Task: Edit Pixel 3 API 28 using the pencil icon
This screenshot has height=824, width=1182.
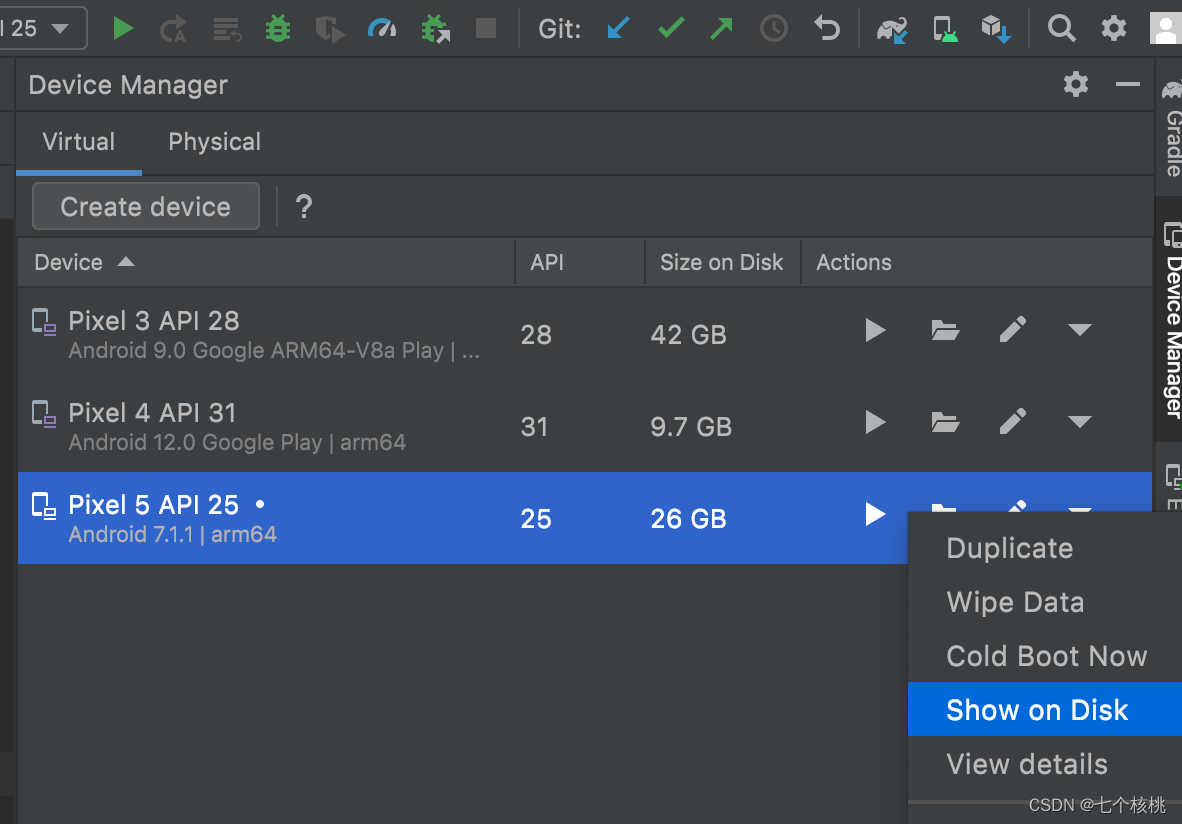Action: coord(1013,330)
